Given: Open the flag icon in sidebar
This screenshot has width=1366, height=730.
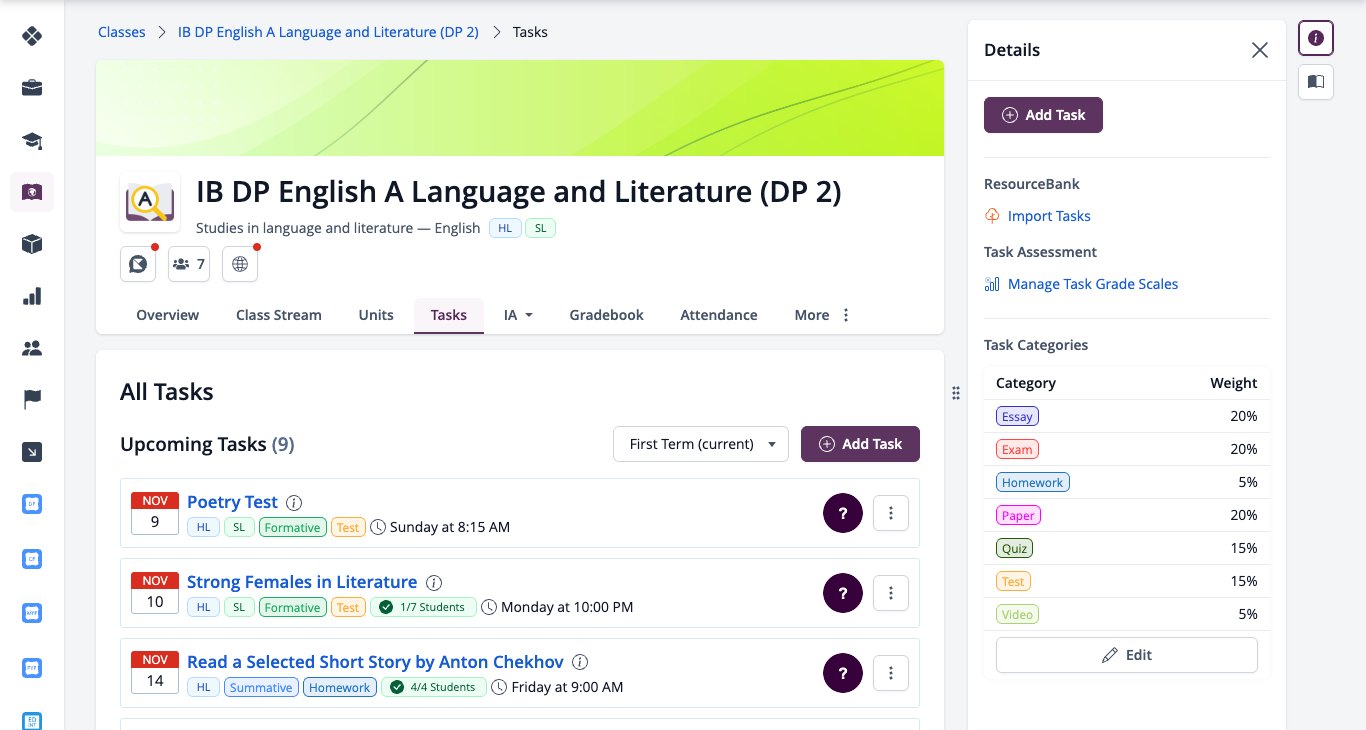Looking at the screenshot, I should (32, 400).
